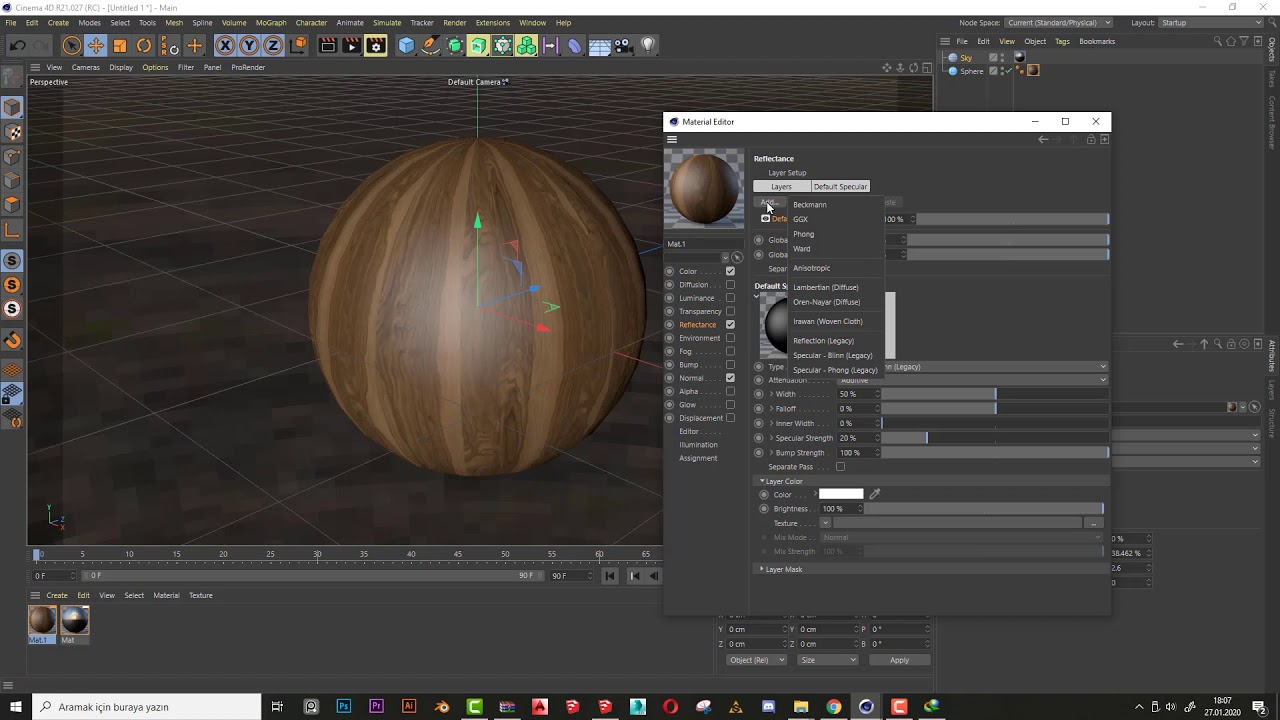
Task: Choose Beckmann from Add menu
Action: (810, 205)
